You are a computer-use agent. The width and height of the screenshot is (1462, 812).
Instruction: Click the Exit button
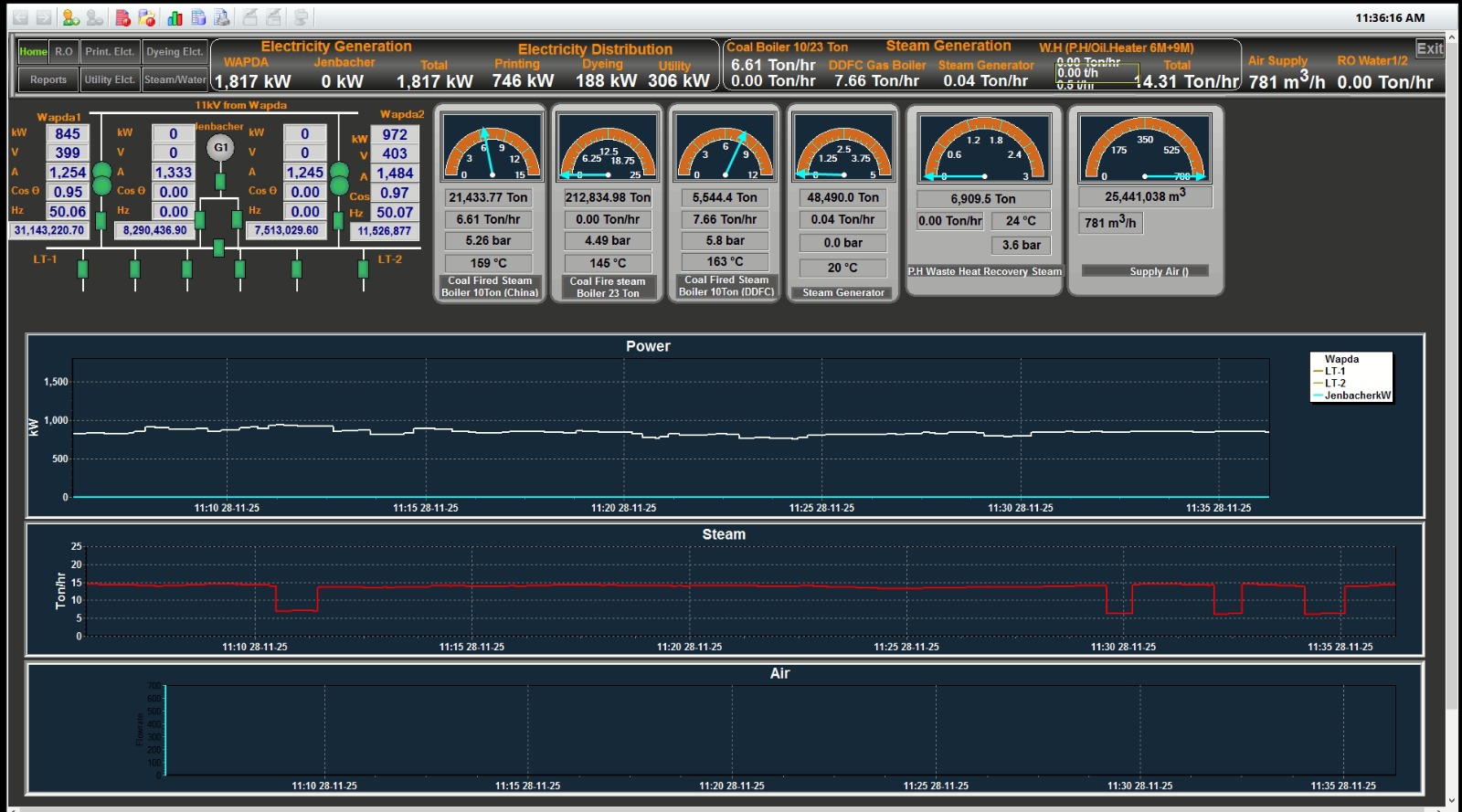coord(1430,48)
